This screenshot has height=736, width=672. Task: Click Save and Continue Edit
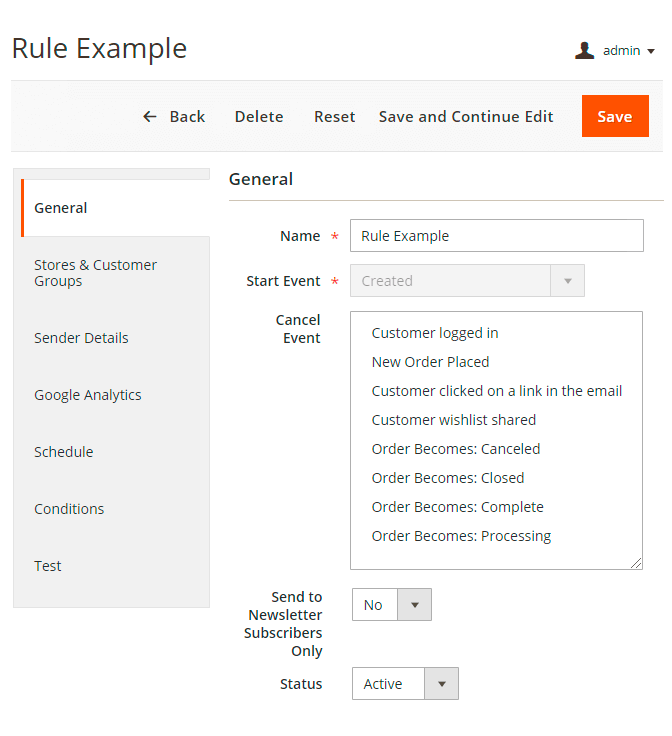[466, 117]
